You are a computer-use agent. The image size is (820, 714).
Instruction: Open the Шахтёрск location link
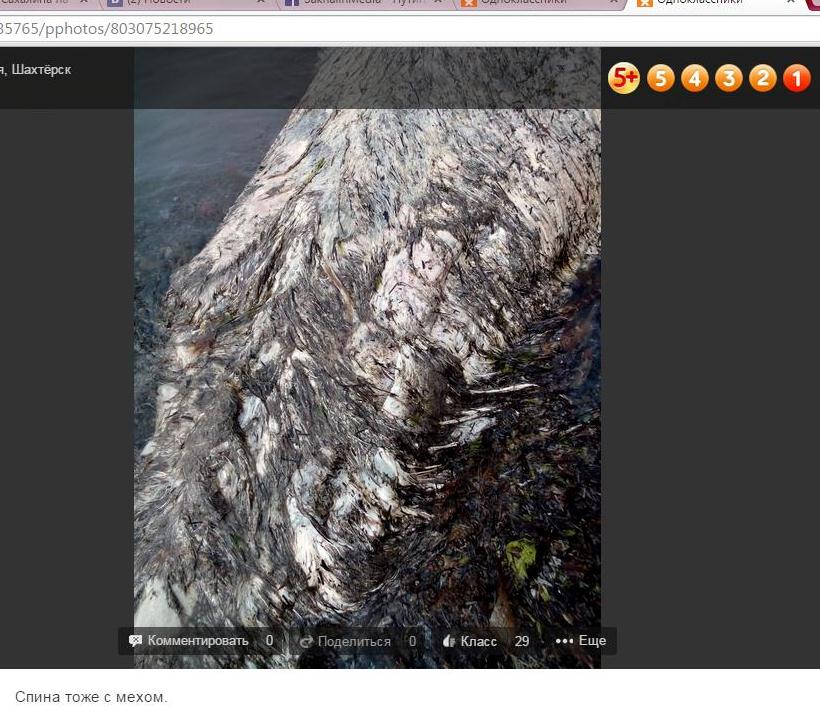pyautogui.click(x=41, y=70)
